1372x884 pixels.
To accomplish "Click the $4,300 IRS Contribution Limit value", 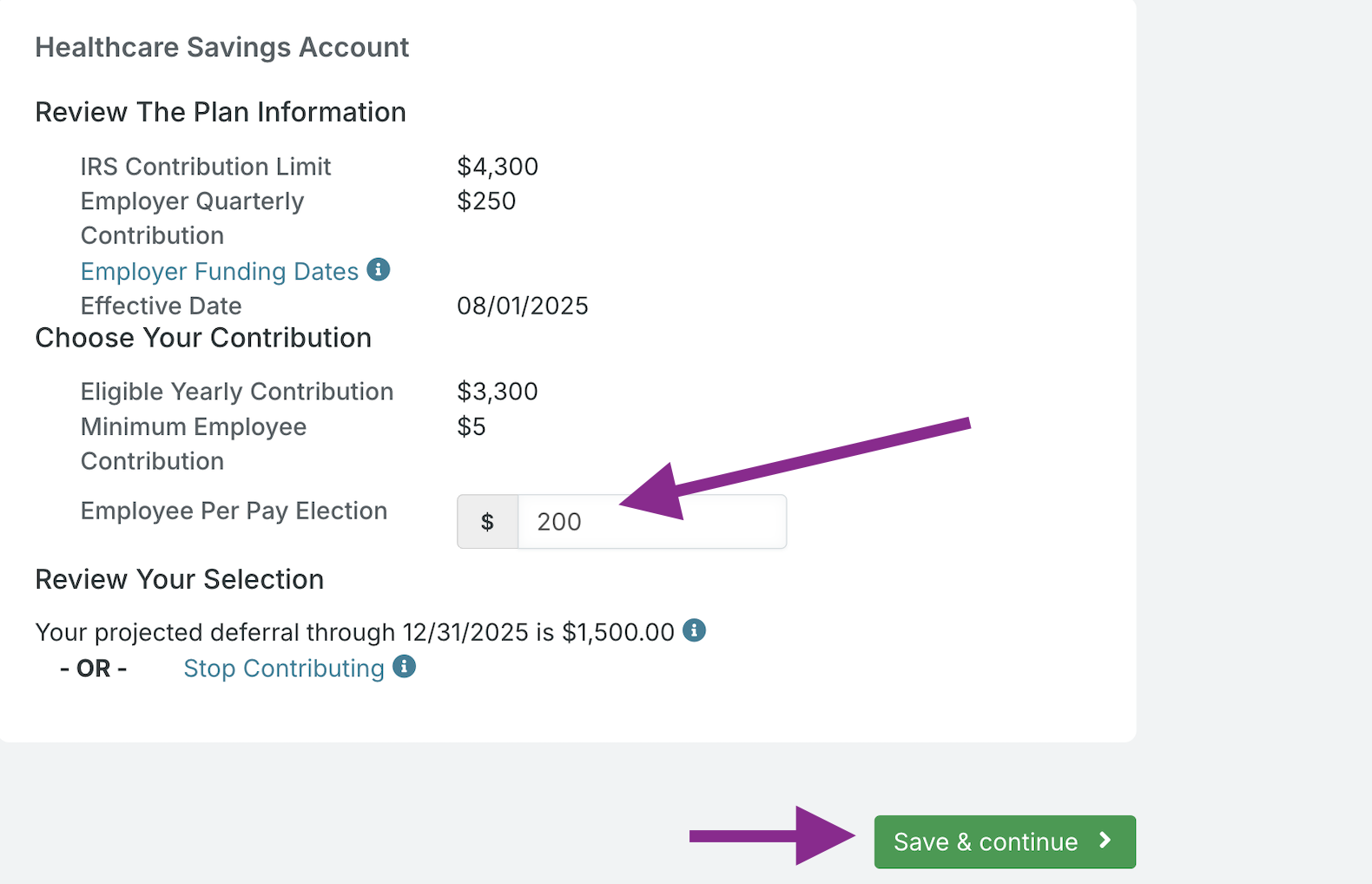I will [x=498, y=166].
